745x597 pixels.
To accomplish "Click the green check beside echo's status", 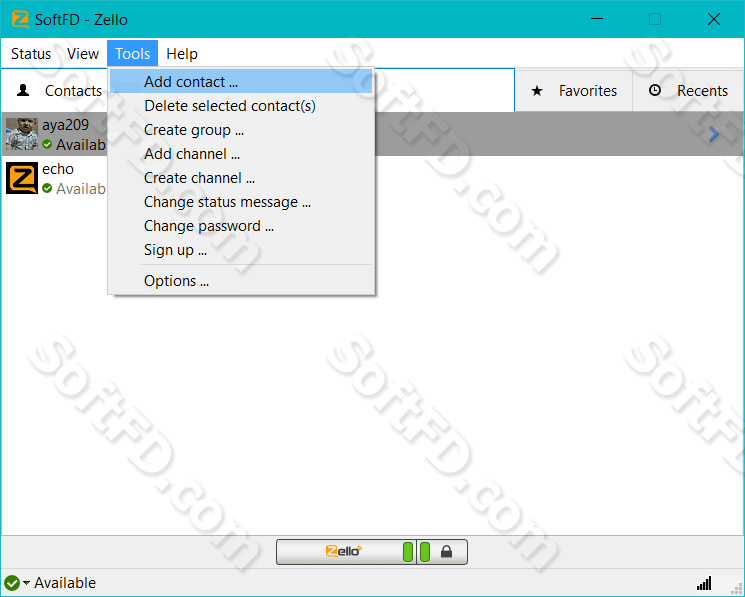I will 47,189.
